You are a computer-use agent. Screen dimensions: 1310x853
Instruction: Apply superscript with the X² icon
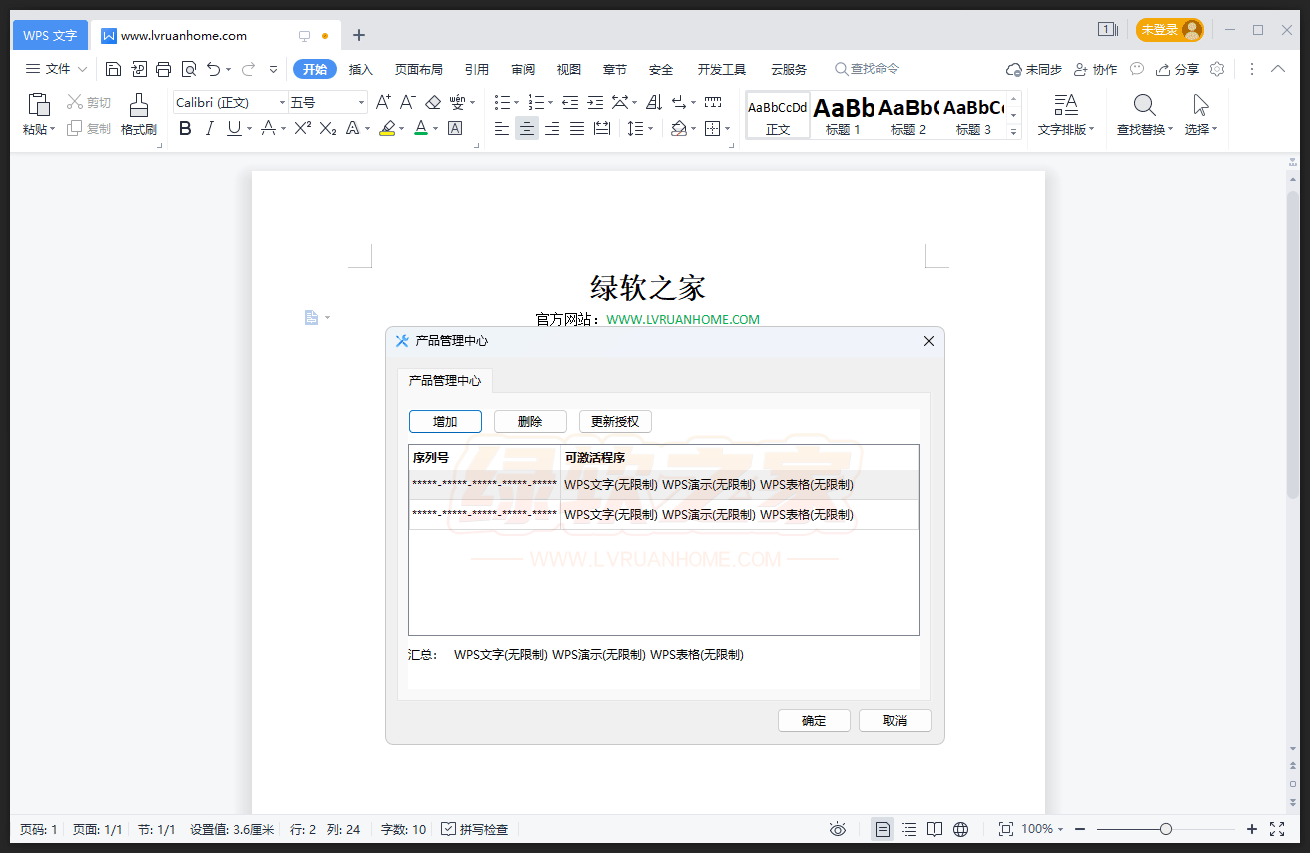pyautogui.click(x=303, y=128)
